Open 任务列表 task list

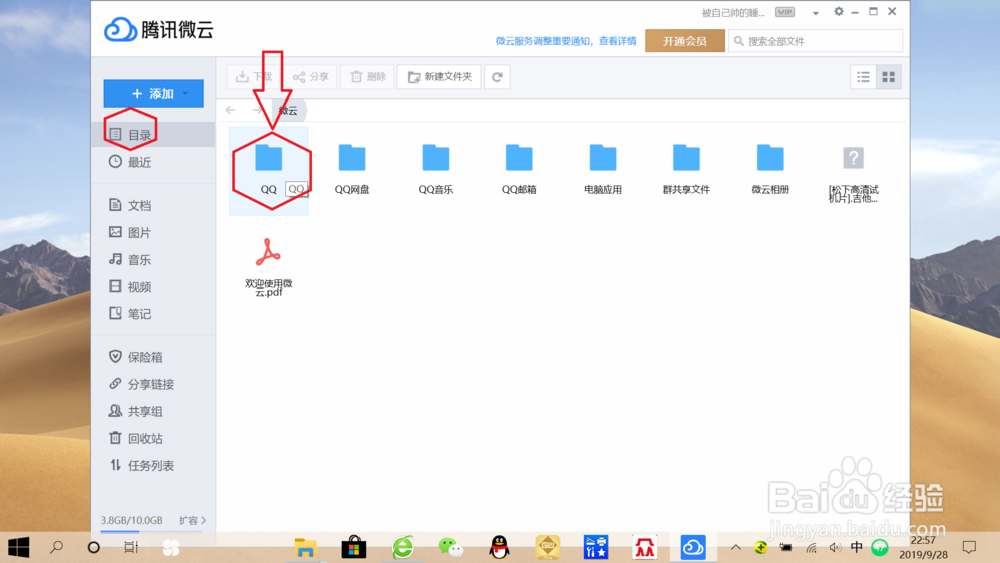click(x=153, y=465)
